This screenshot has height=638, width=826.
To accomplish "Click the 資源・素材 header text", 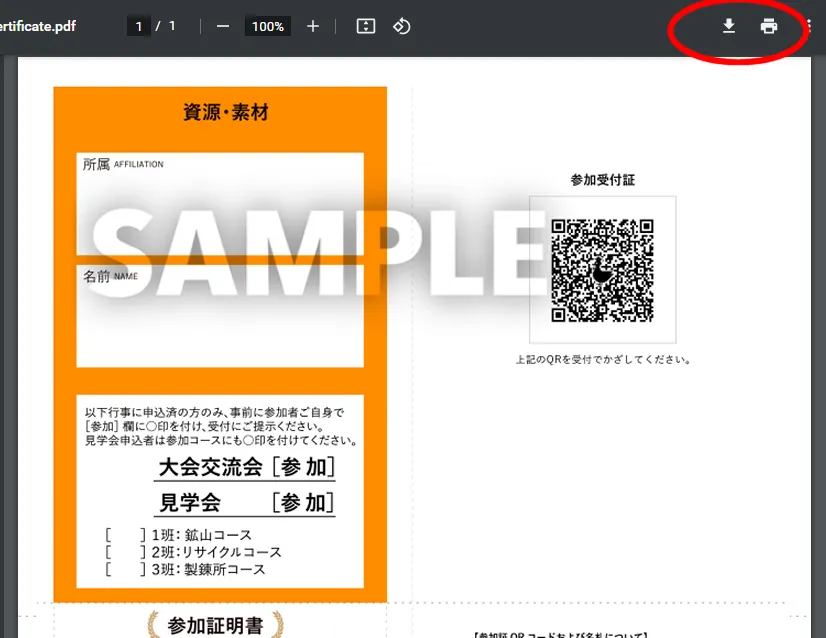I will (x=226, y=113).
